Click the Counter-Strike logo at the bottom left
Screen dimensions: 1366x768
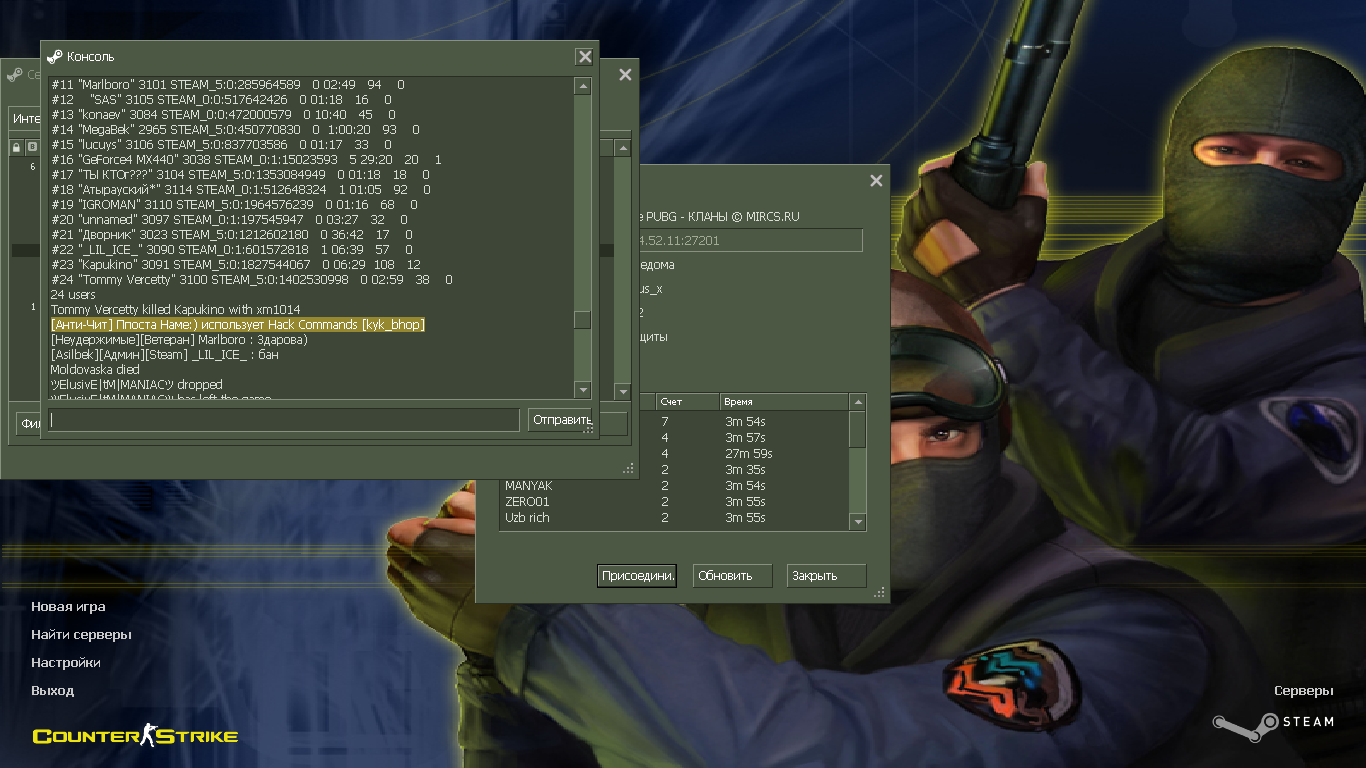pyautogui.click(x=135, y=737)
